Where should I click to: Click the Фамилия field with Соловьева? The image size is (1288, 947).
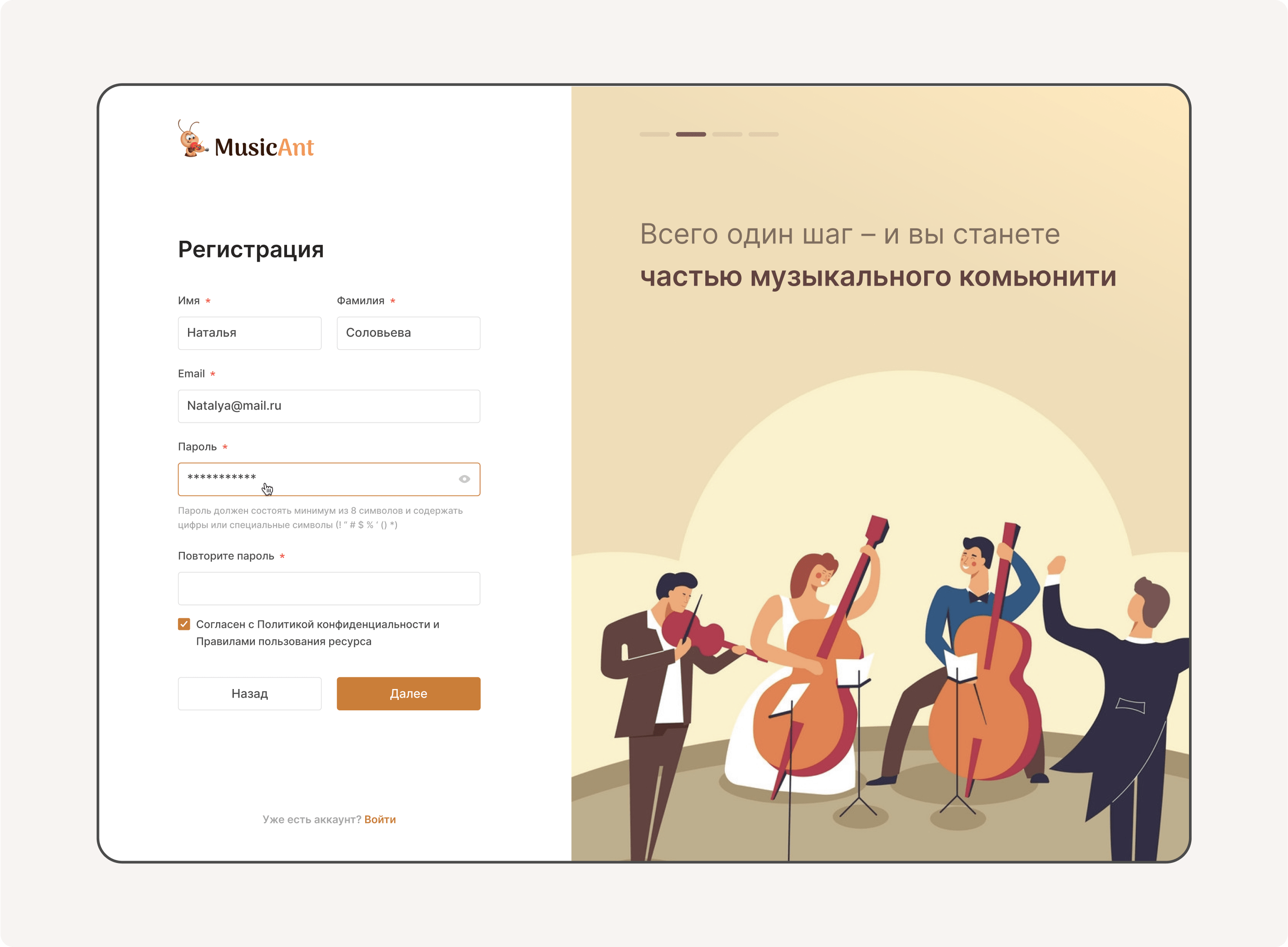[408, 333]
